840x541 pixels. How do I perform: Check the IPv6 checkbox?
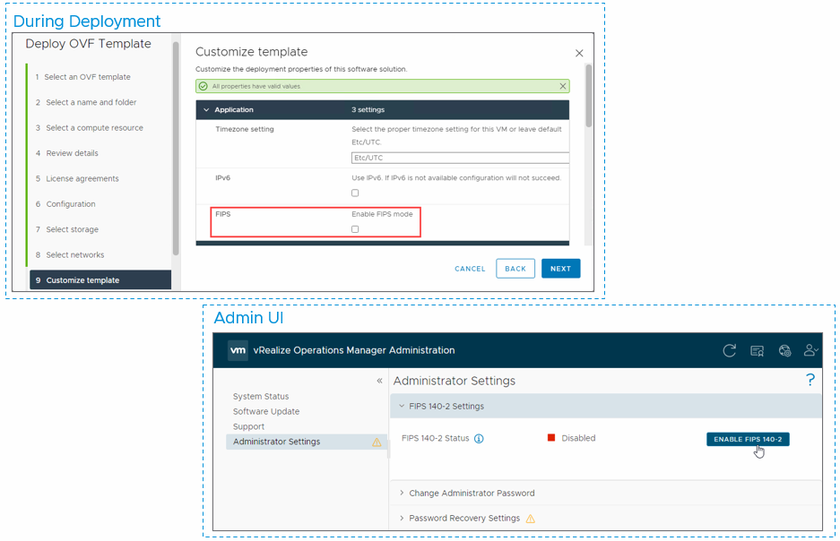[355, 193]
